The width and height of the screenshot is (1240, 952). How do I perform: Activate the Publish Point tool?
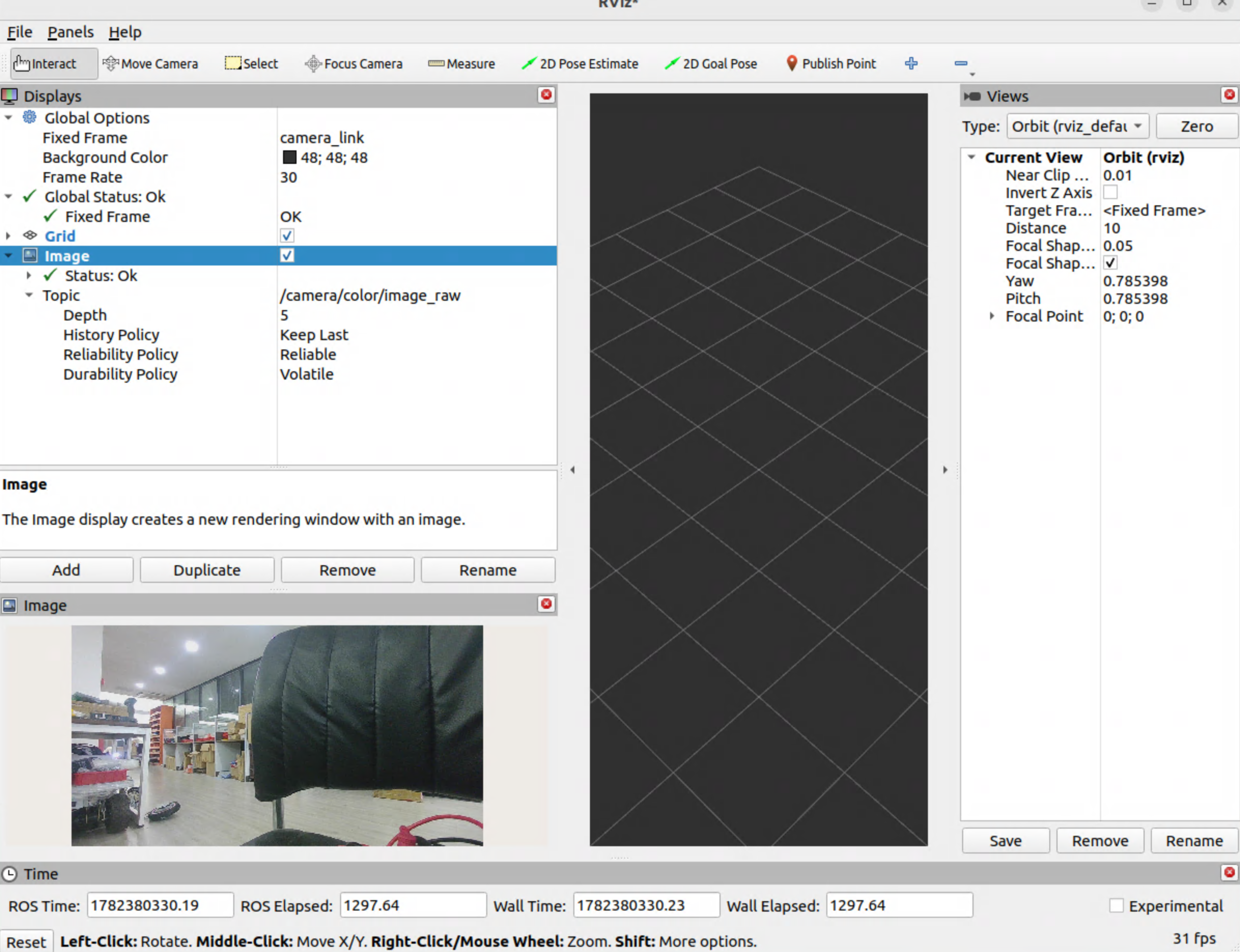point(831,63)
